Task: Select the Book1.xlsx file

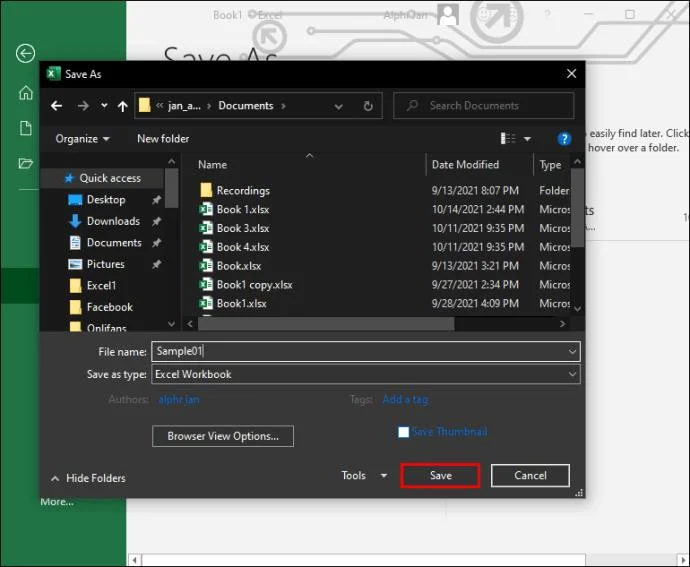Action: (233, 303)
